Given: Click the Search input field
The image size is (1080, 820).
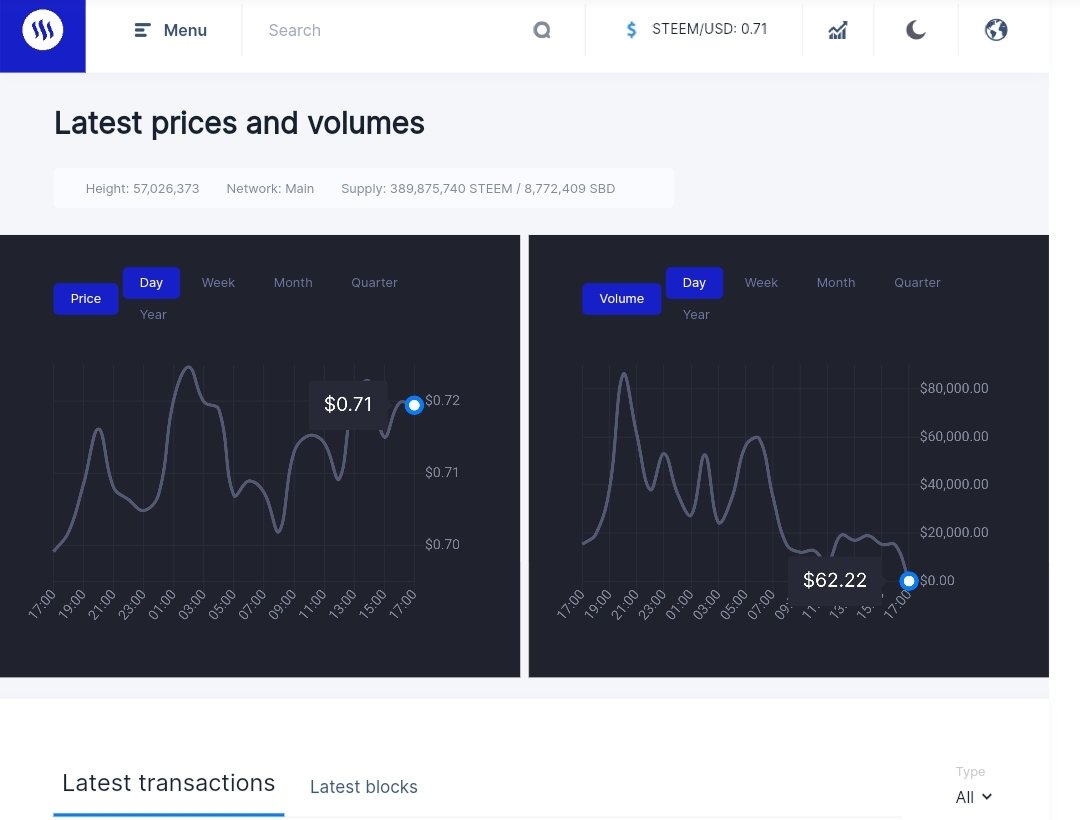Looking at the screenshot, I should [390, 31].
